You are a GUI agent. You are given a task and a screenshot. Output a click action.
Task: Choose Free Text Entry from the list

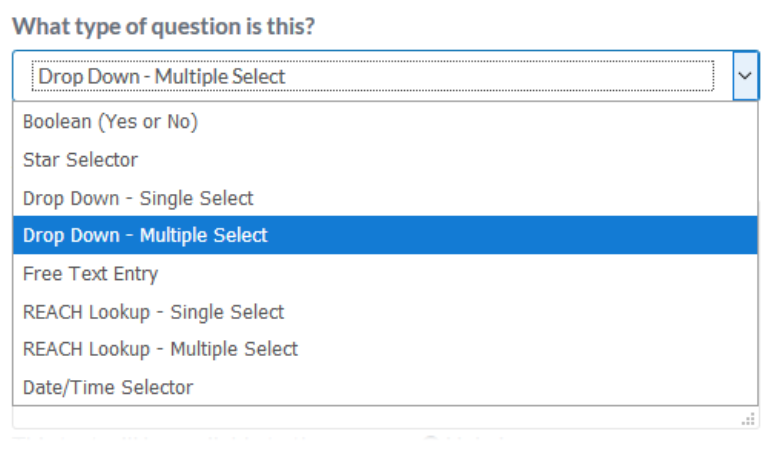tap(90, 274)
